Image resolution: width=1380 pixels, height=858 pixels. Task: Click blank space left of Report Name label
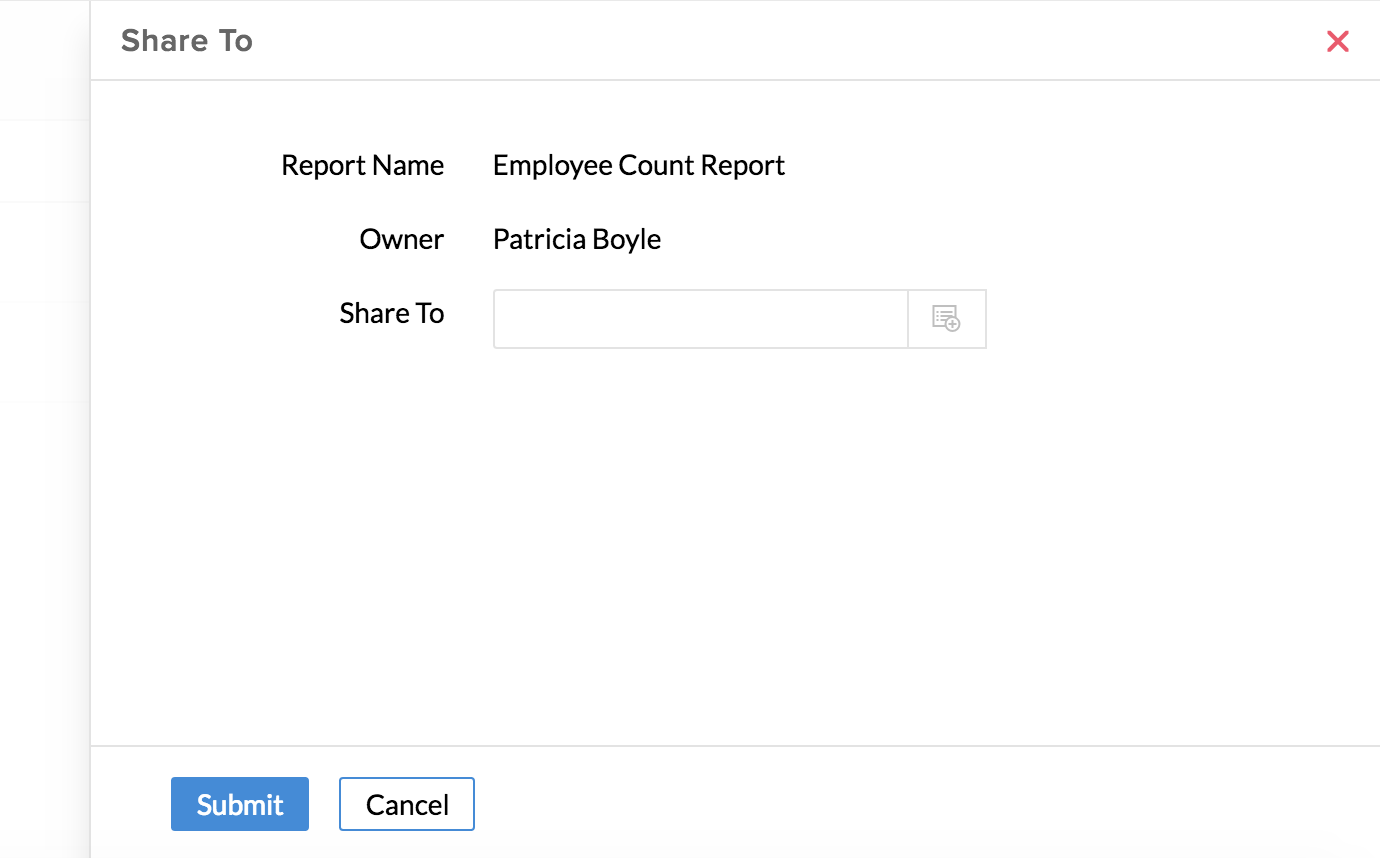pyautogui.click(x=180, y=165)
